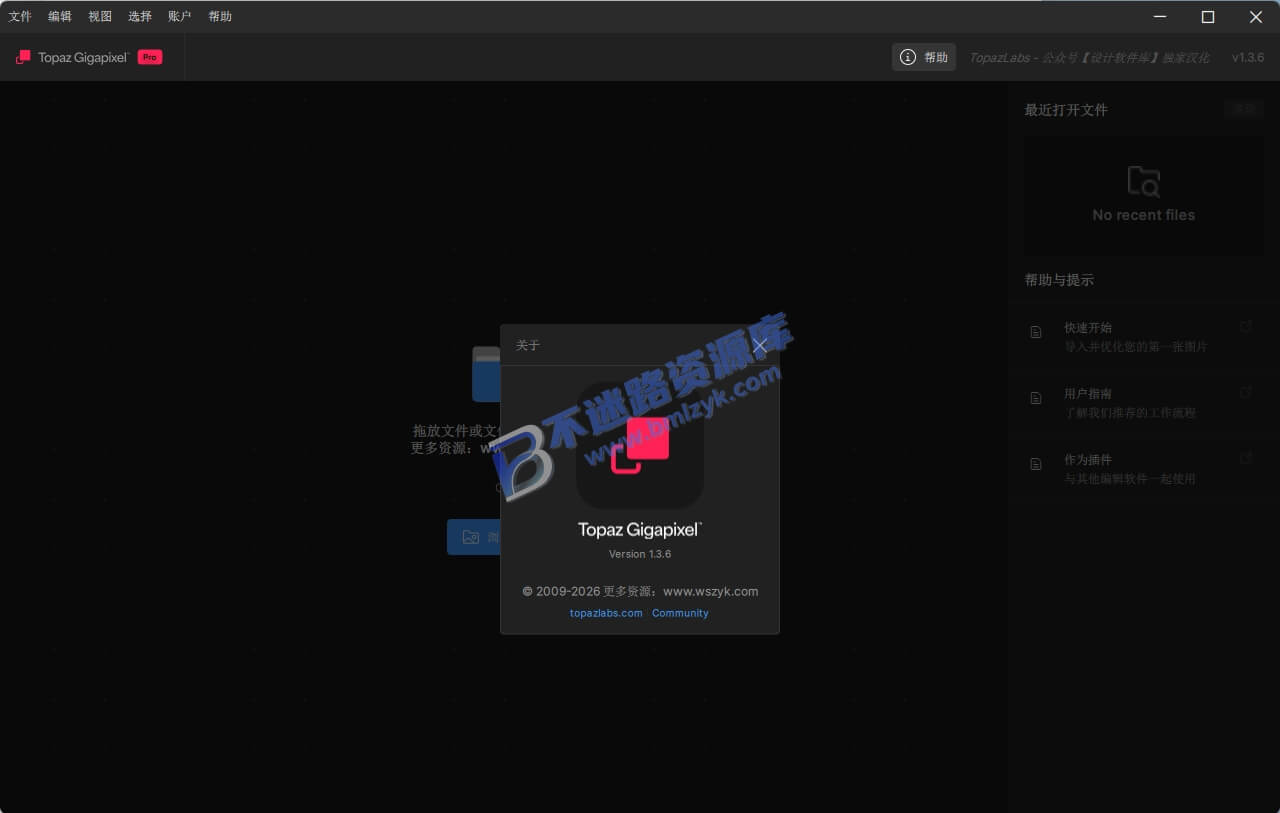The image size is (1280, 813).
Task: Click the No recent files text
Action: pyautogui.click(x=1144, y=215)
